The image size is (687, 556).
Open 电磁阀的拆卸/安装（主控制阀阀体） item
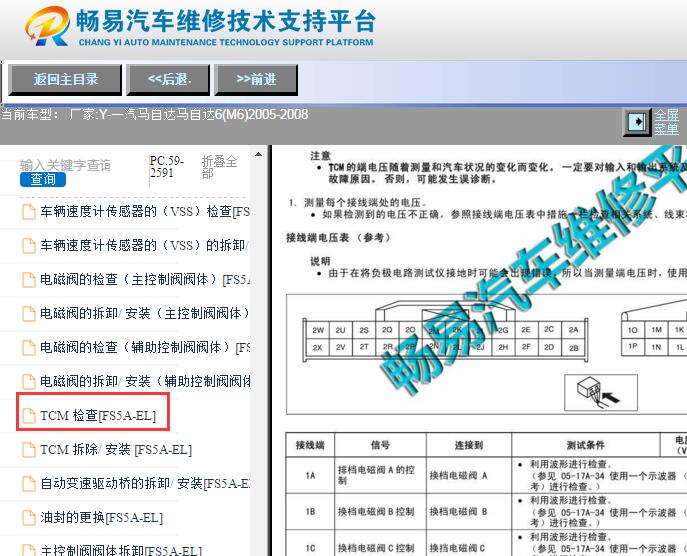click(145, 313)
